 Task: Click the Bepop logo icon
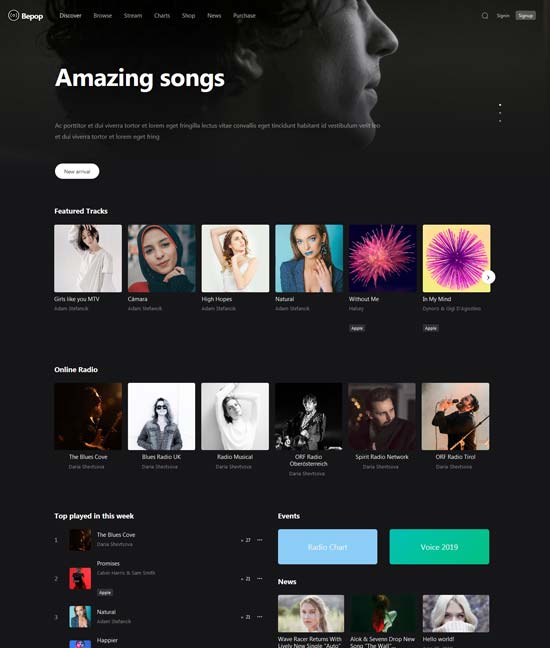[14, 16]
